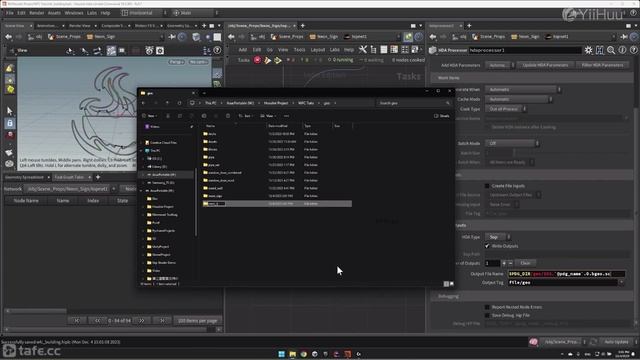The height and width of the screenshot is (360, 640).
Task: Click the File Explorer up arrow icon
Action: click(x=167, y=103)
